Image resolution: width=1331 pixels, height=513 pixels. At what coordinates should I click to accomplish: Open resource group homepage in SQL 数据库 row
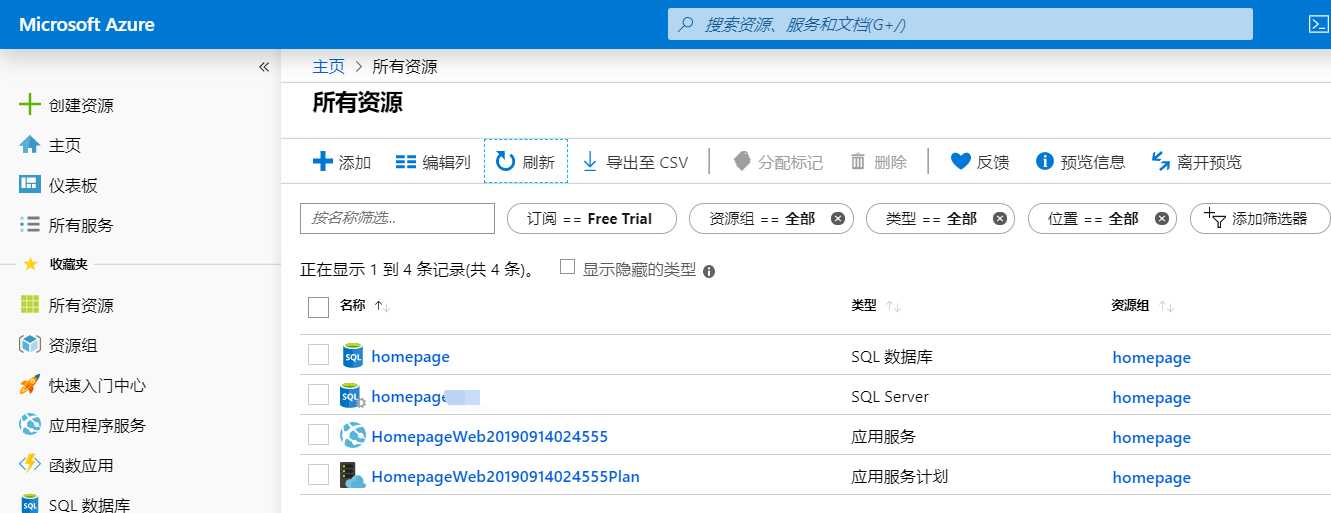tap(1152, 357)
